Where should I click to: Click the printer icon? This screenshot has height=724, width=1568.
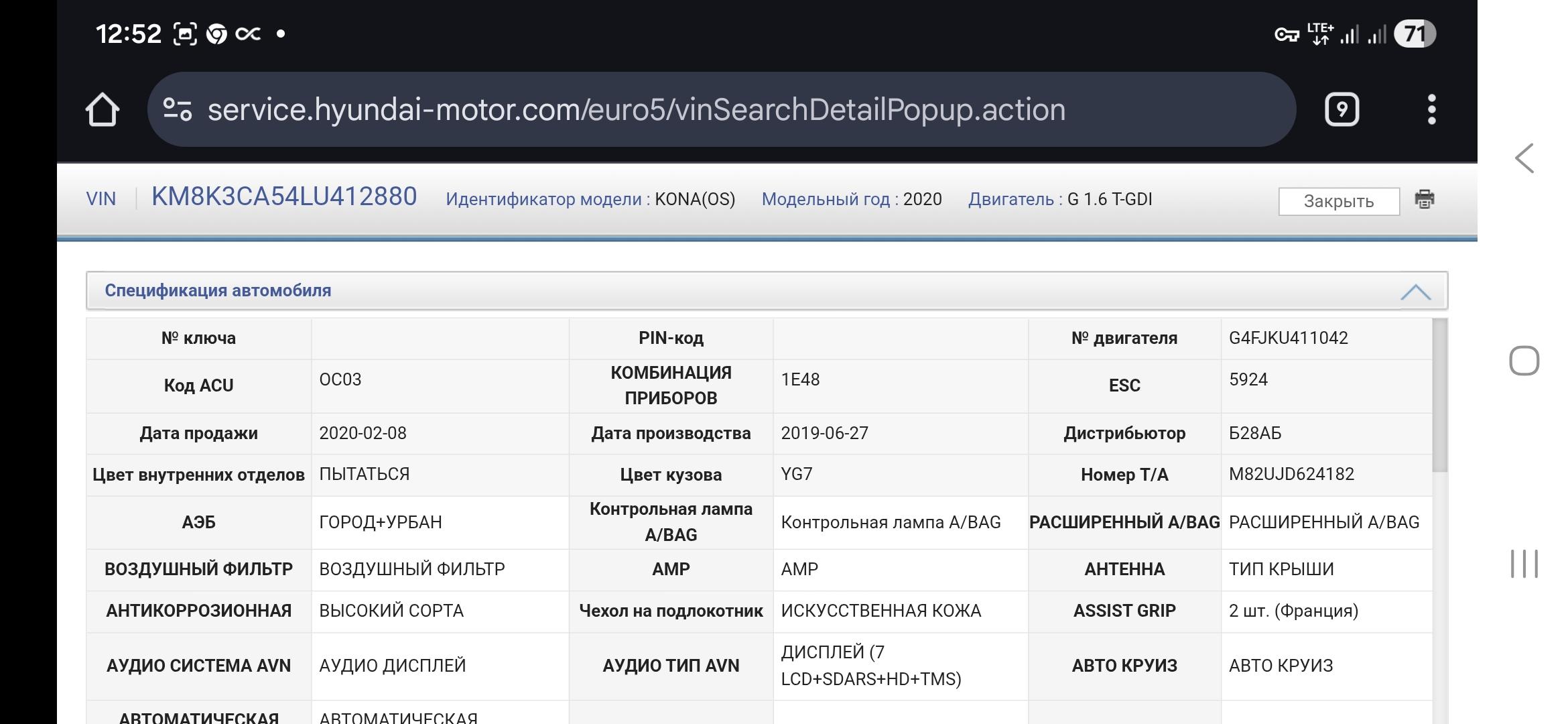tap(1425, 200)
